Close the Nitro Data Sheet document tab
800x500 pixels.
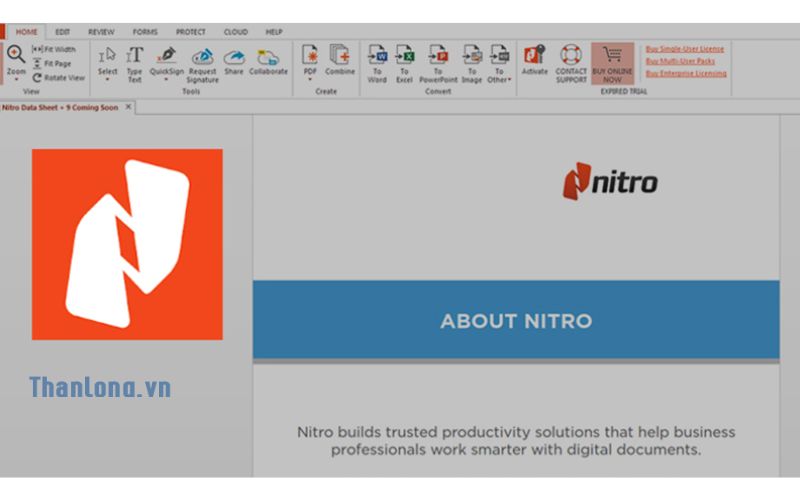(x=128, y=107)
